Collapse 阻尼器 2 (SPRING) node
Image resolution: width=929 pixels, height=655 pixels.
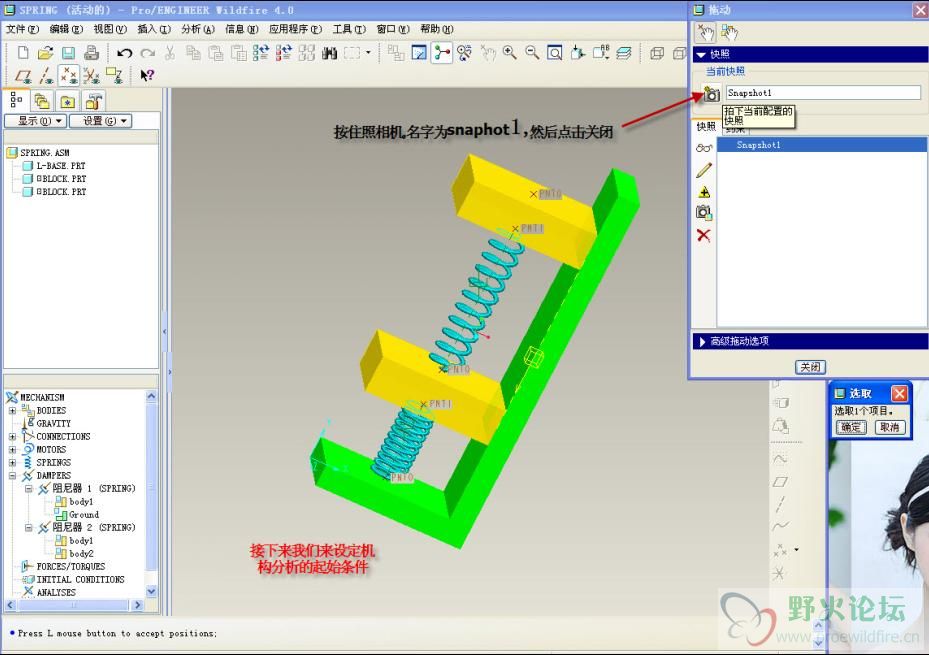[28, 527]
